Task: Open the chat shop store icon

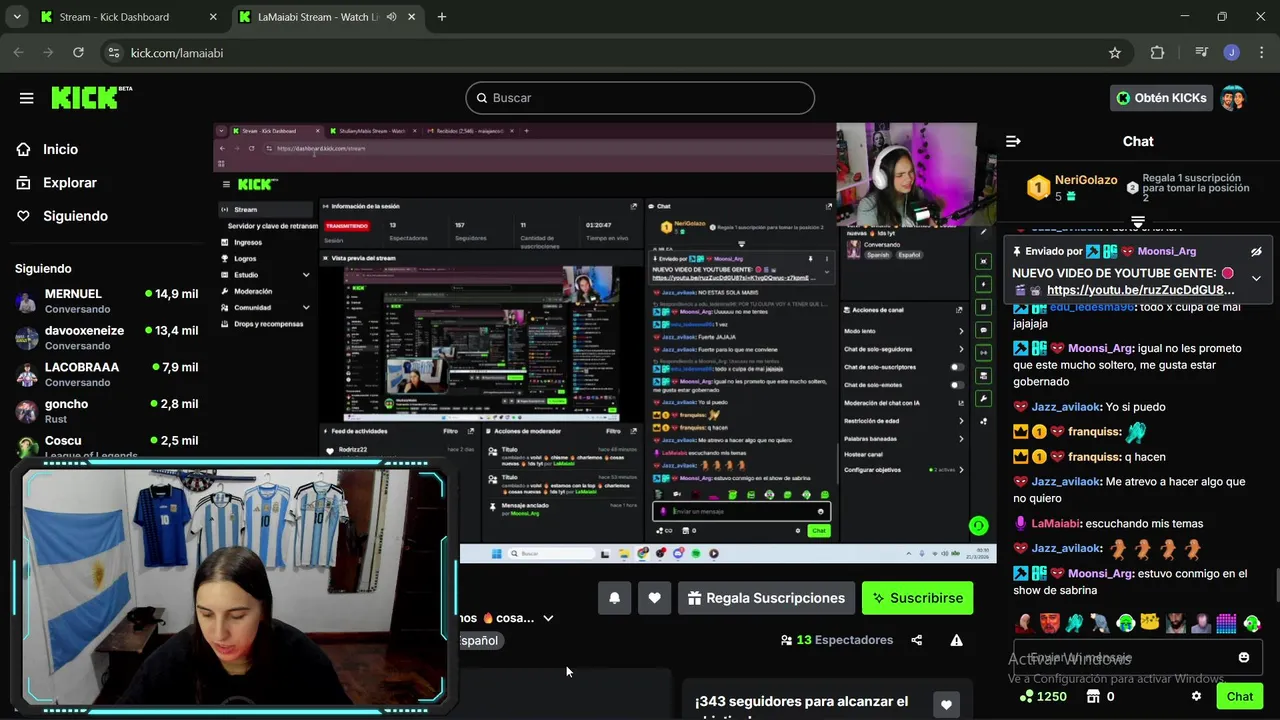Action: pos(1093,696)
